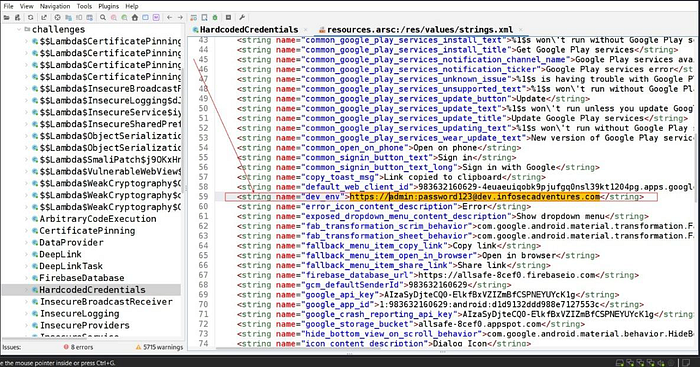Click the 5715 warnings status indicator
700x367 pixels.
click(159, 347)
